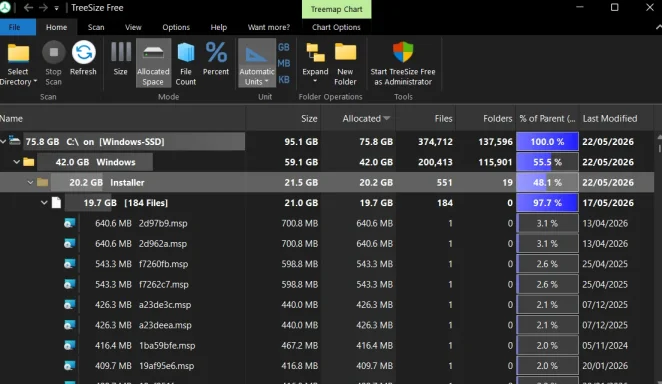Image resolution: width=662 pixels, height=384 pixels.
Task: Open the quick access toolbar dropdown
Action: (x=57, y=8)
